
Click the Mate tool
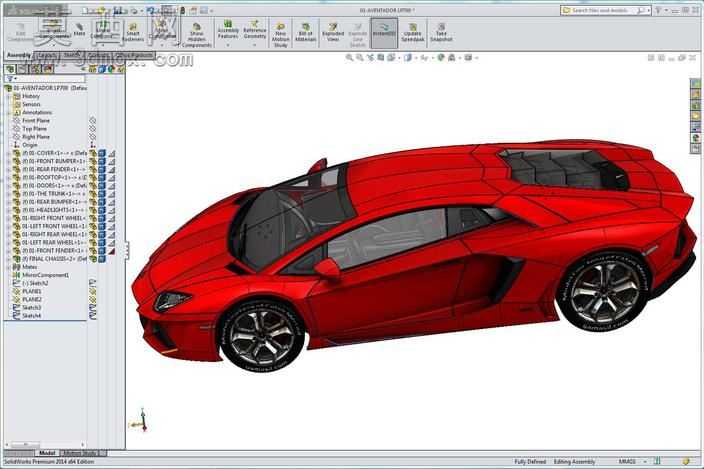[79, 30]
